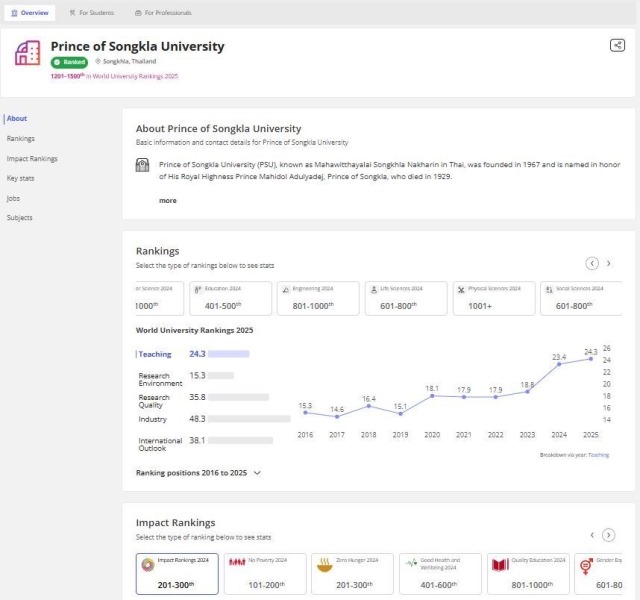Click the Life Sciences 2024 card icon
Image resolution: width=640 pixels, height=600 pixels.
[x=373, y=289]
